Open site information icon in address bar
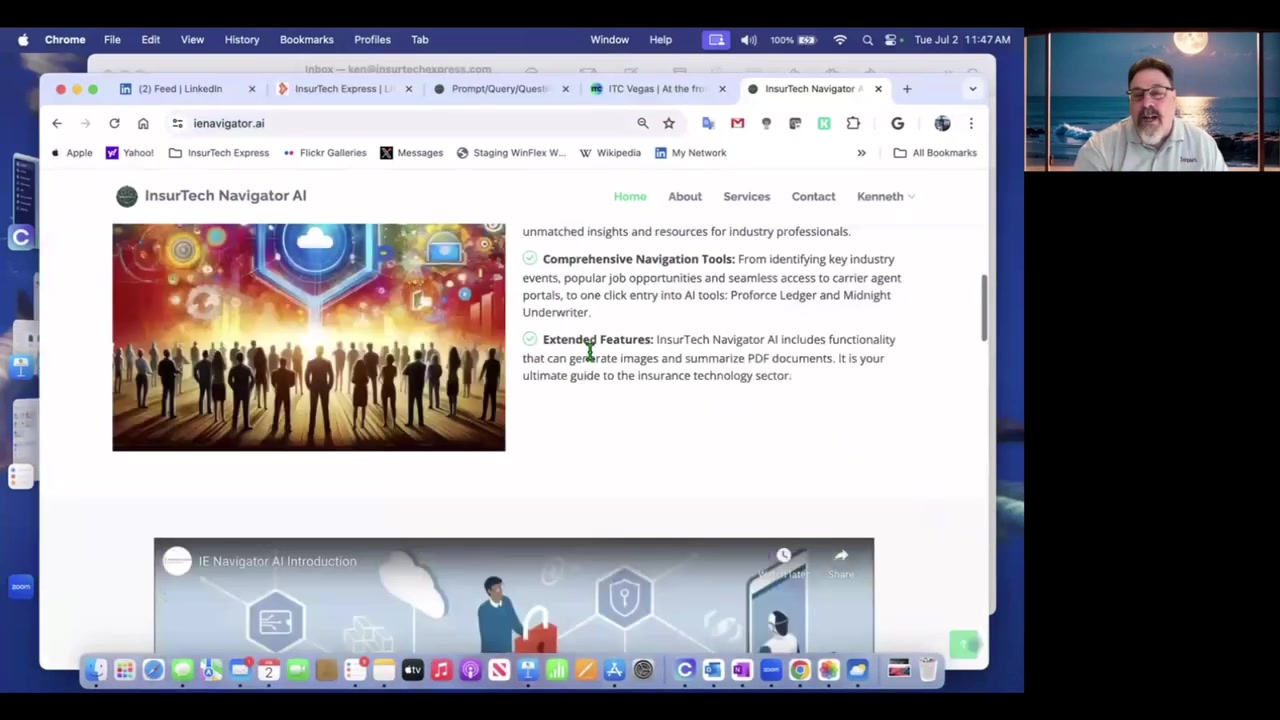Viewport: 1280px width, 720px height. coord(177,123)
